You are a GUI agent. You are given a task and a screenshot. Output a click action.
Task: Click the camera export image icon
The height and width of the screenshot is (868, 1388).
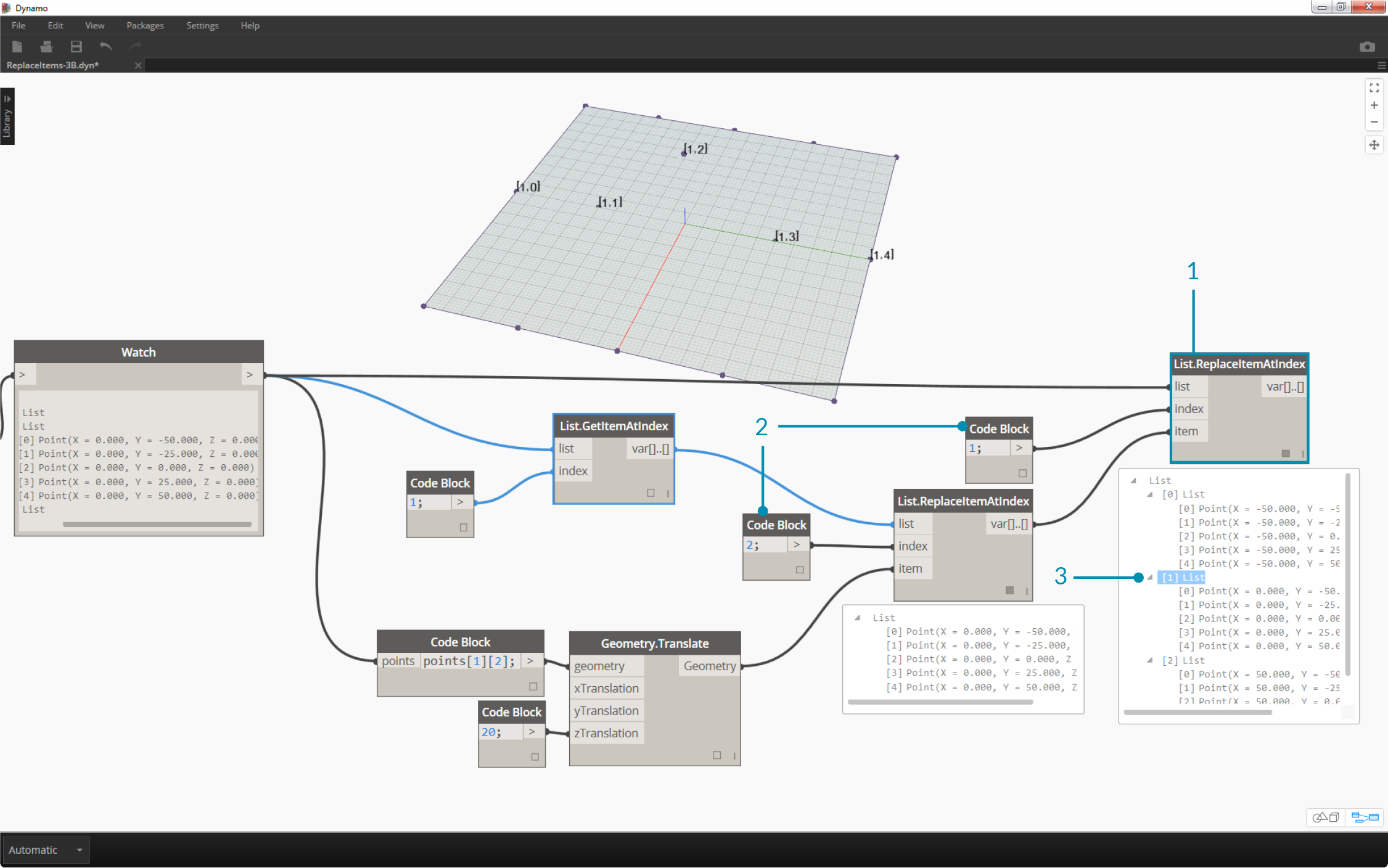(x=1367, y=47)
